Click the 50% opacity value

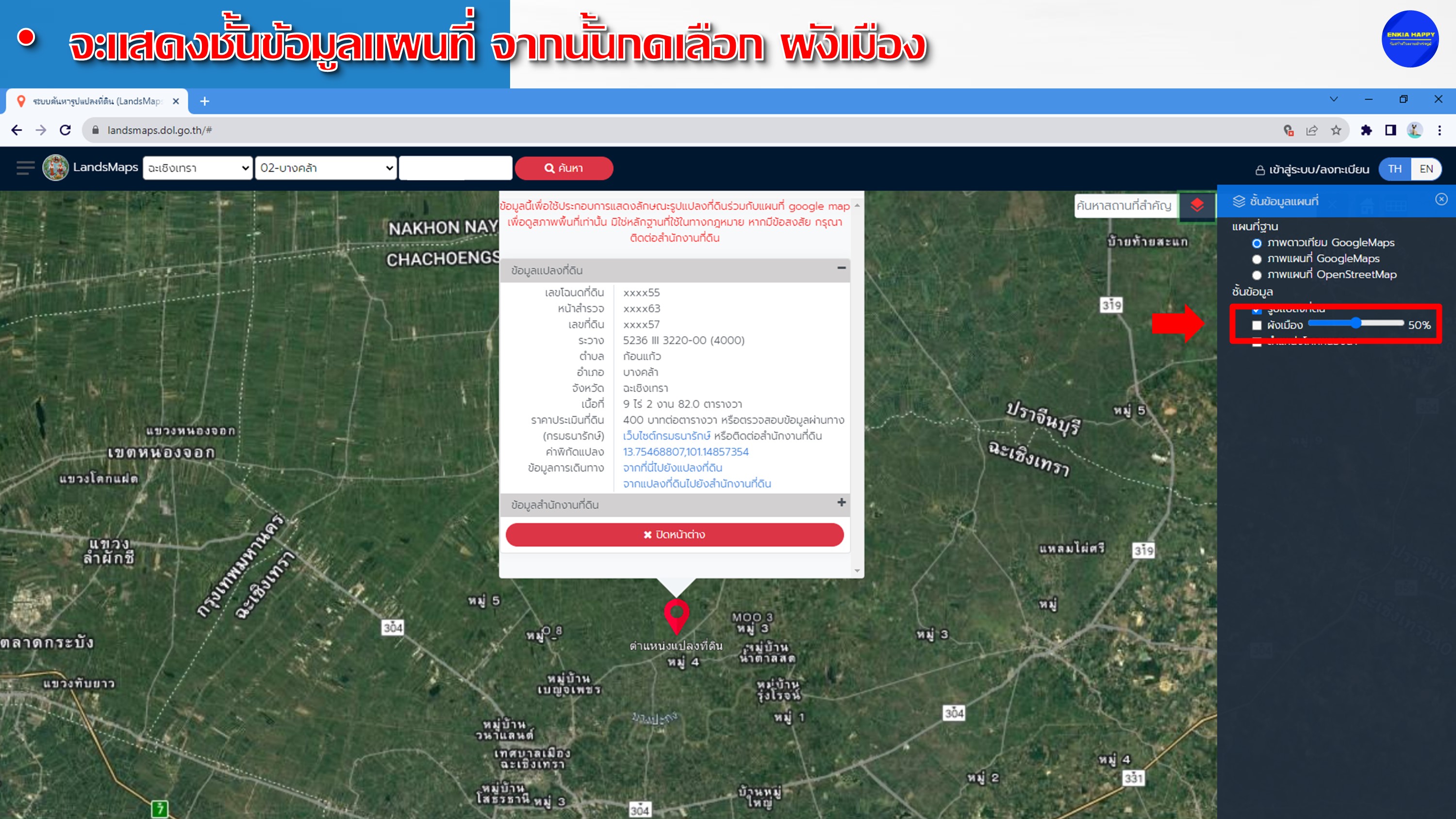pyautogui.click(x=1419, y=325)
